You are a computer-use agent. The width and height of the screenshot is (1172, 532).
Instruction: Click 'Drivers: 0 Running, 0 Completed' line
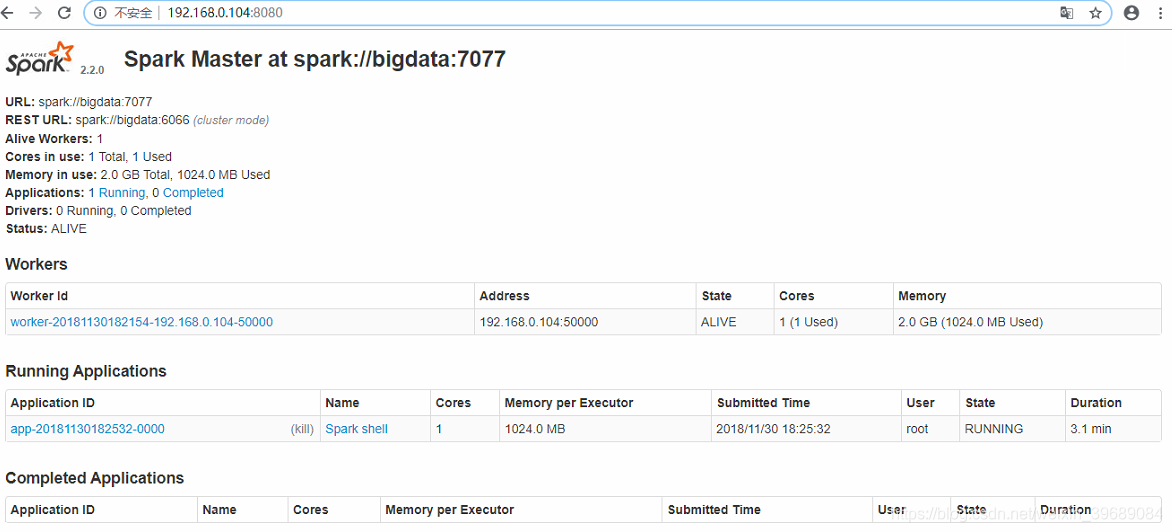tap(98, 211)
